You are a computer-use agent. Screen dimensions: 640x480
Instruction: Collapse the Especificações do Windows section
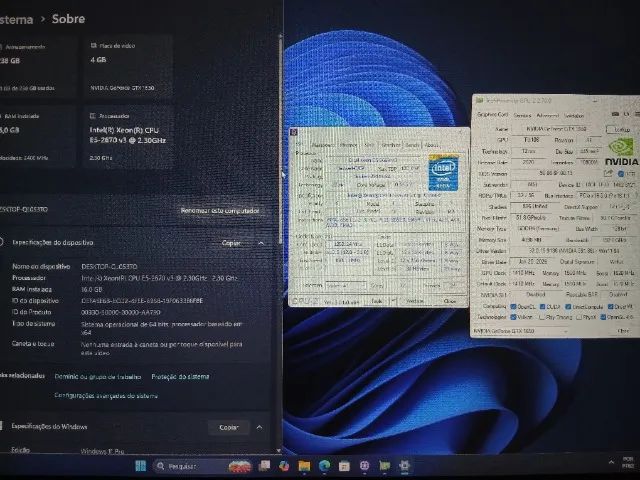(259, 427)
